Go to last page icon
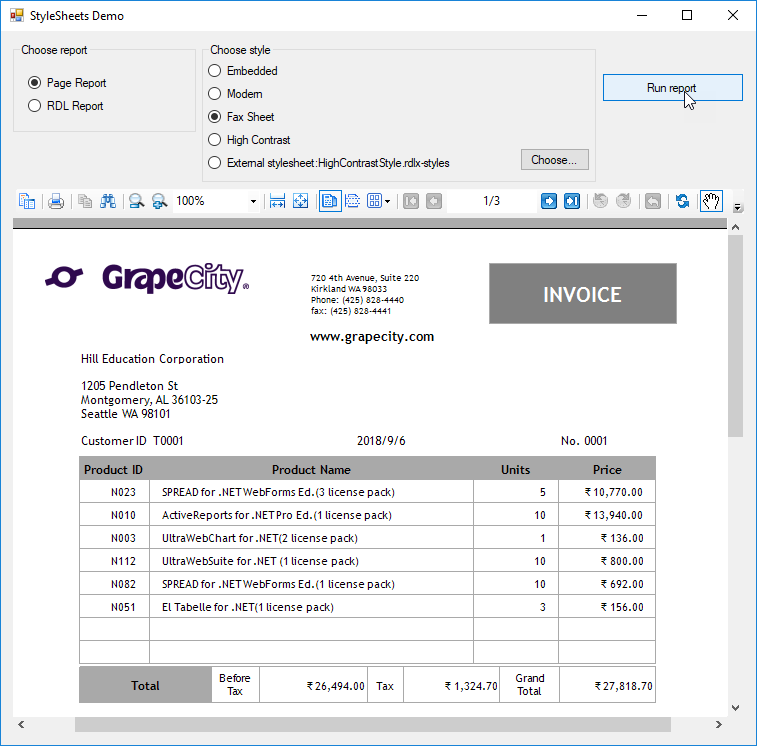This screenshot has width=757, height=746. [572, 201]
